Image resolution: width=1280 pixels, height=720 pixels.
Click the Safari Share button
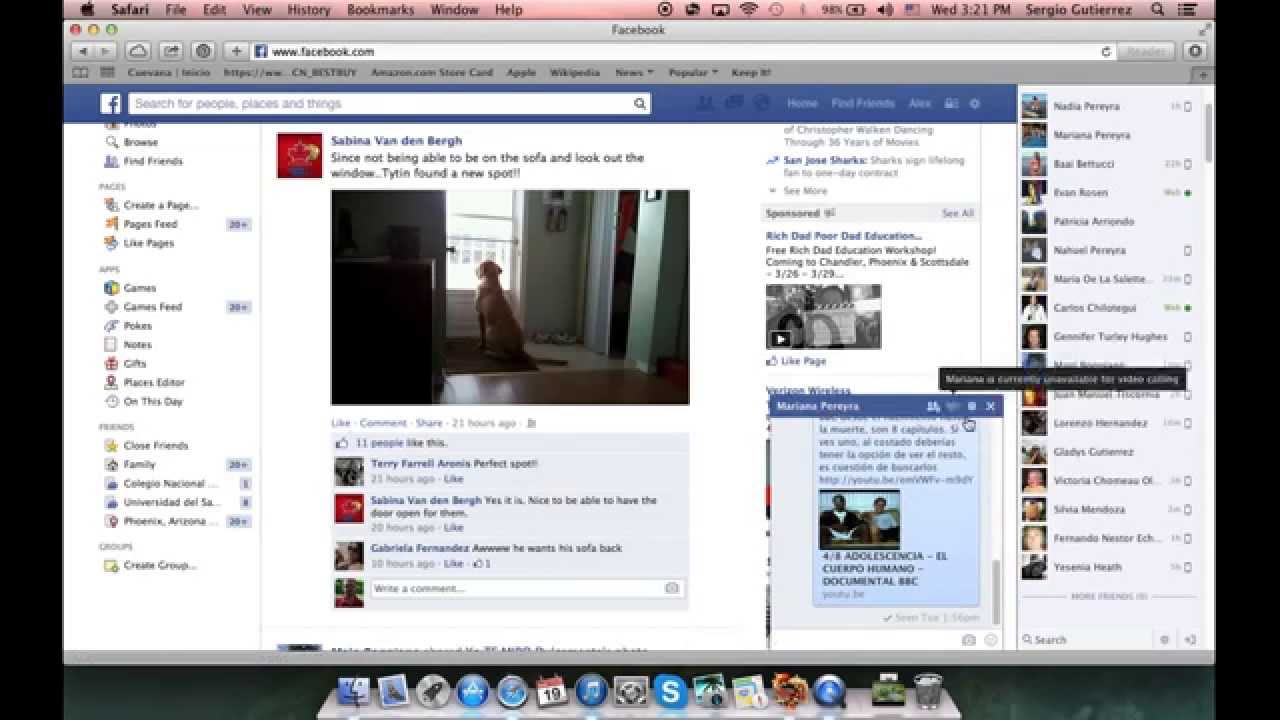tap(171, 51)
